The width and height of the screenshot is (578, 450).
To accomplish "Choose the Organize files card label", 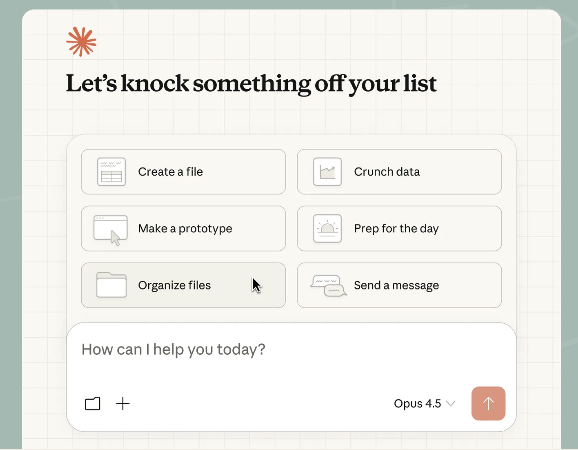I will (x=174, y=285).
